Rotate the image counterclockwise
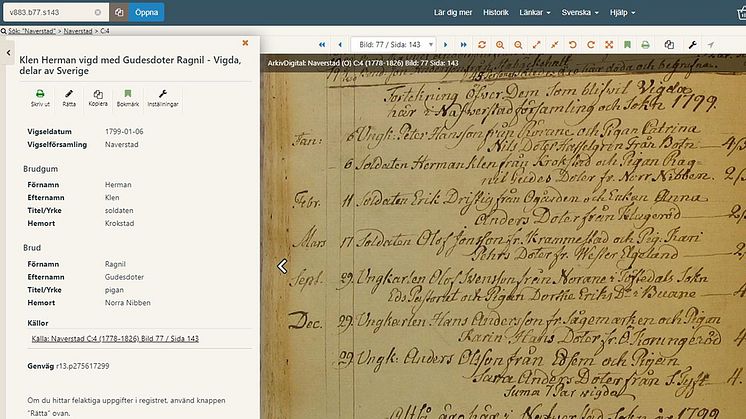The width and height of the screenshot is (746, 419). 572,45
